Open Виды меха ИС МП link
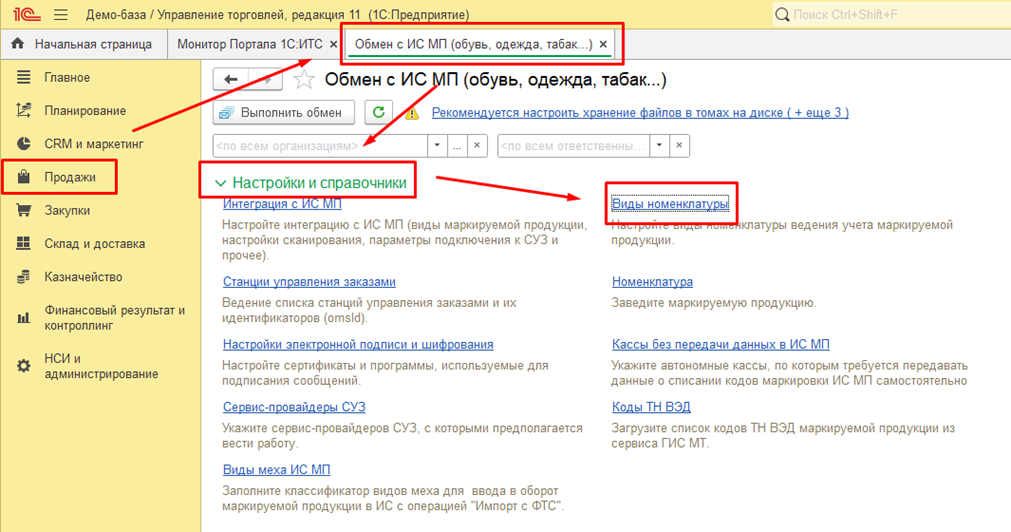The height and width of the screenshot is (532, 1011). (277, 469)
